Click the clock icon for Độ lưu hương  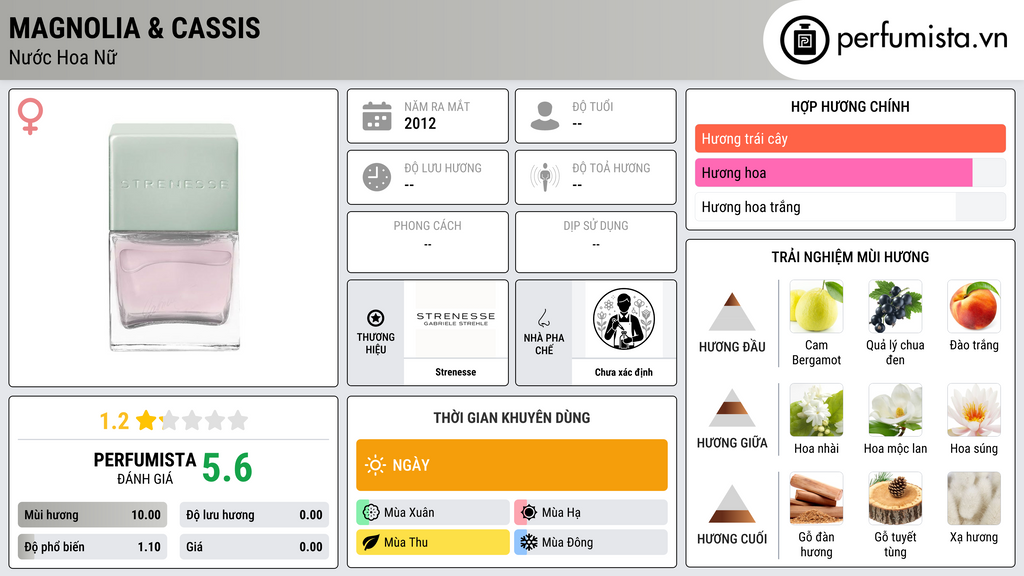click(377, 177)
